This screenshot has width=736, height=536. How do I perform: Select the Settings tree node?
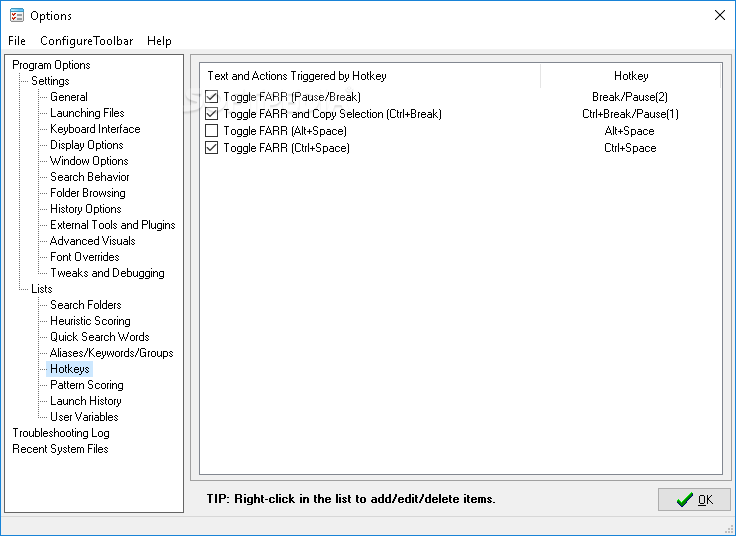point(50,81)
